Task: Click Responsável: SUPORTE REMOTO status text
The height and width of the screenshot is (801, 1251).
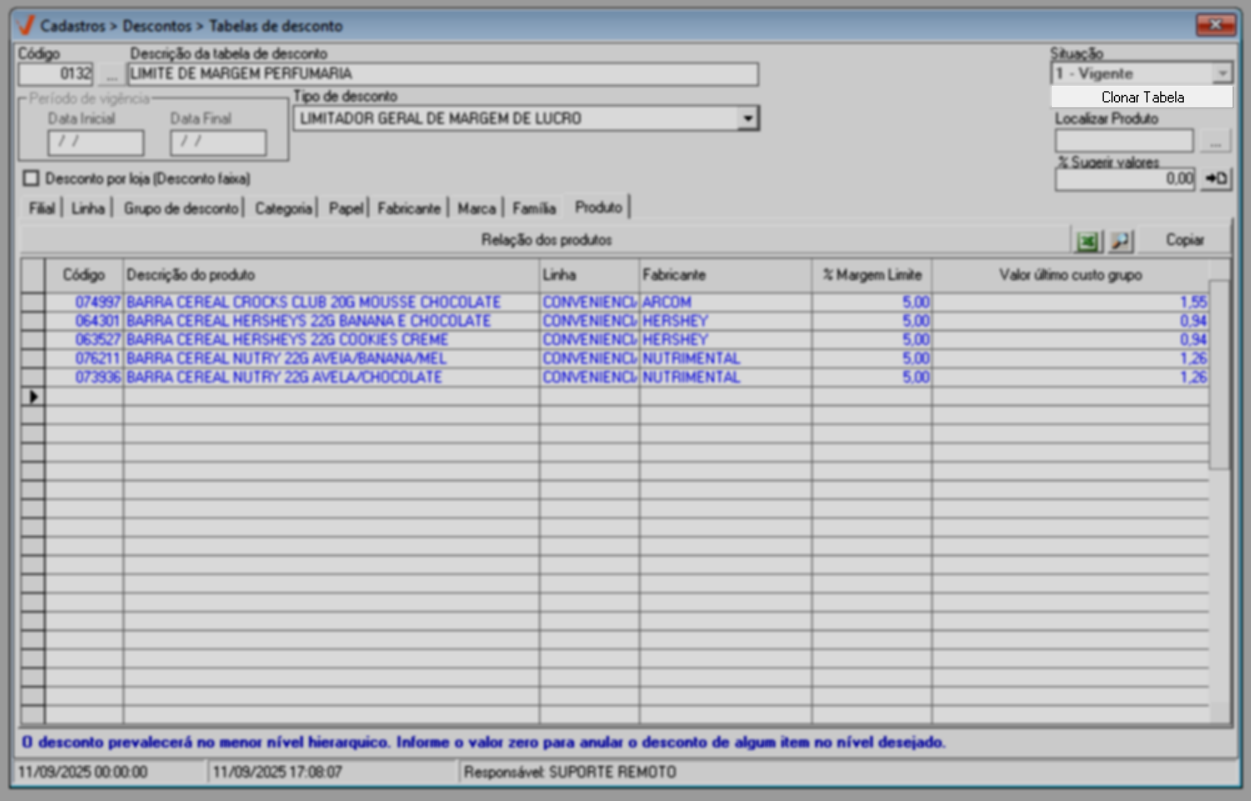Action: (x=570, y=772)
